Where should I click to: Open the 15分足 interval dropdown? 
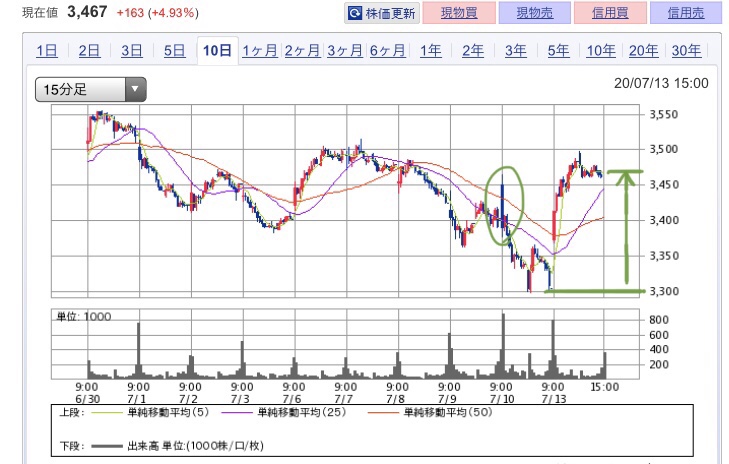(90, 90)
